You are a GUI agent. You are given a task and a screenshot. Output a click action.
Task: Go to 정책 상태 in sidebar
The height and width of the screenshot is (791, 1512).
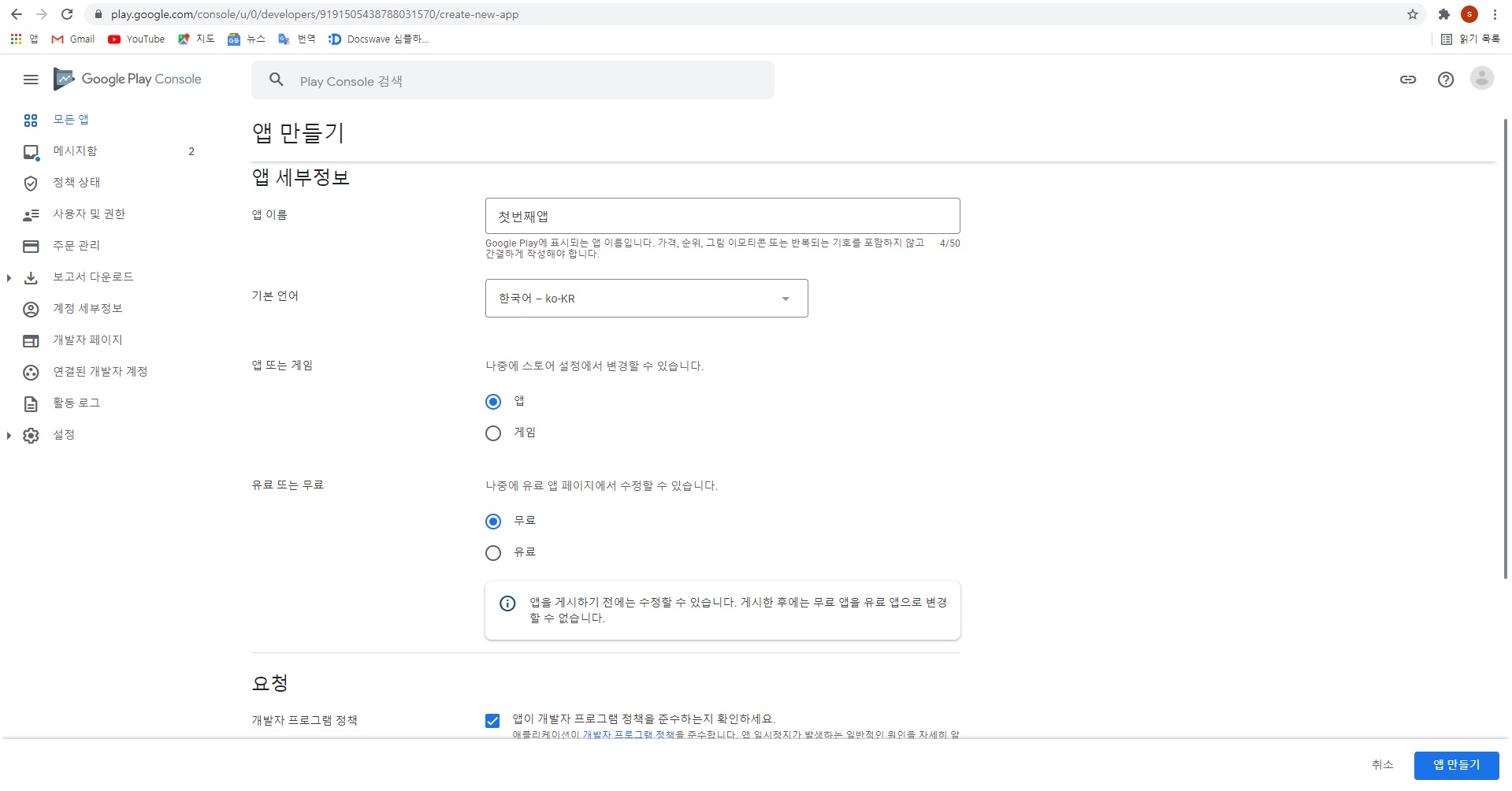coord(76,182)
